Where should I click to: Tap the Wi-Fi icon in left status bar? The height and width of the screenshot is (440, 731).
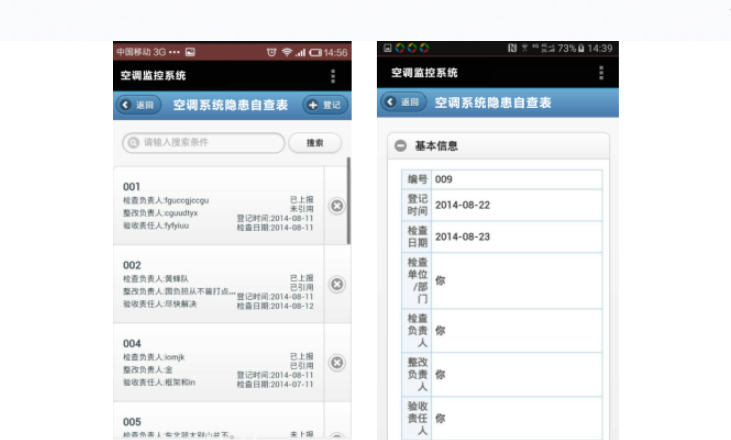[287, 52]
